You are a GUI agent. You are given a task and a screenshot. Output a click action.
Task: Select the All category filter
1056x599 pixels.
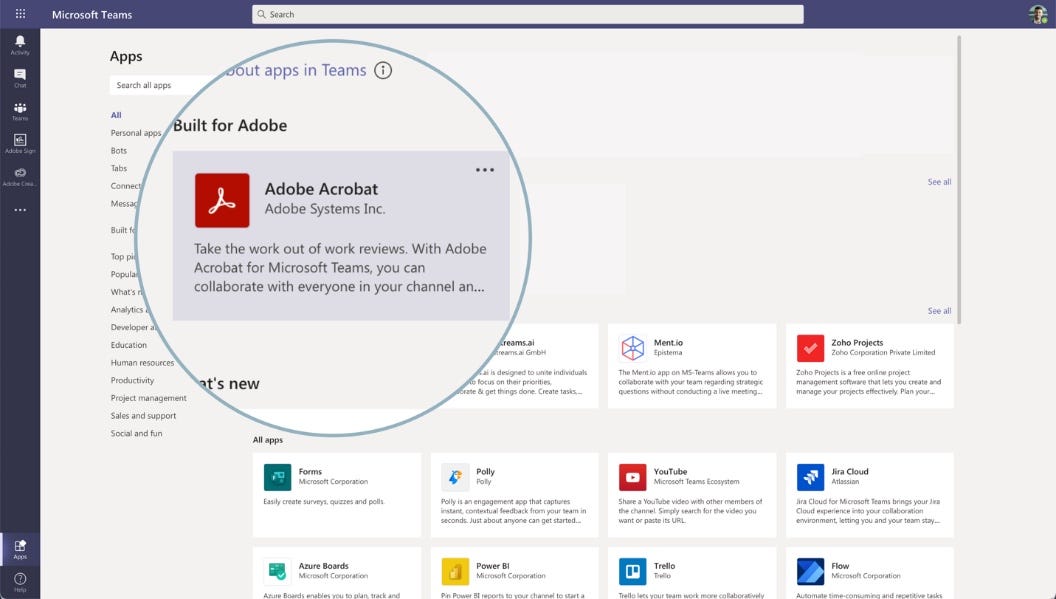point(116,115)
